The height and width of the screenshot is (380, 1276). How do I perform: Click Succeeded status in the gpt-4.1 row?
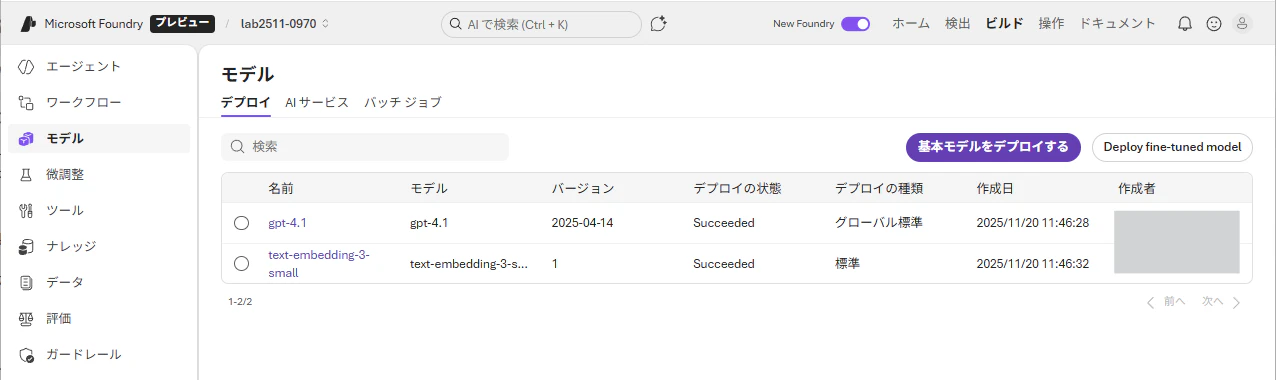coord(724,223)
